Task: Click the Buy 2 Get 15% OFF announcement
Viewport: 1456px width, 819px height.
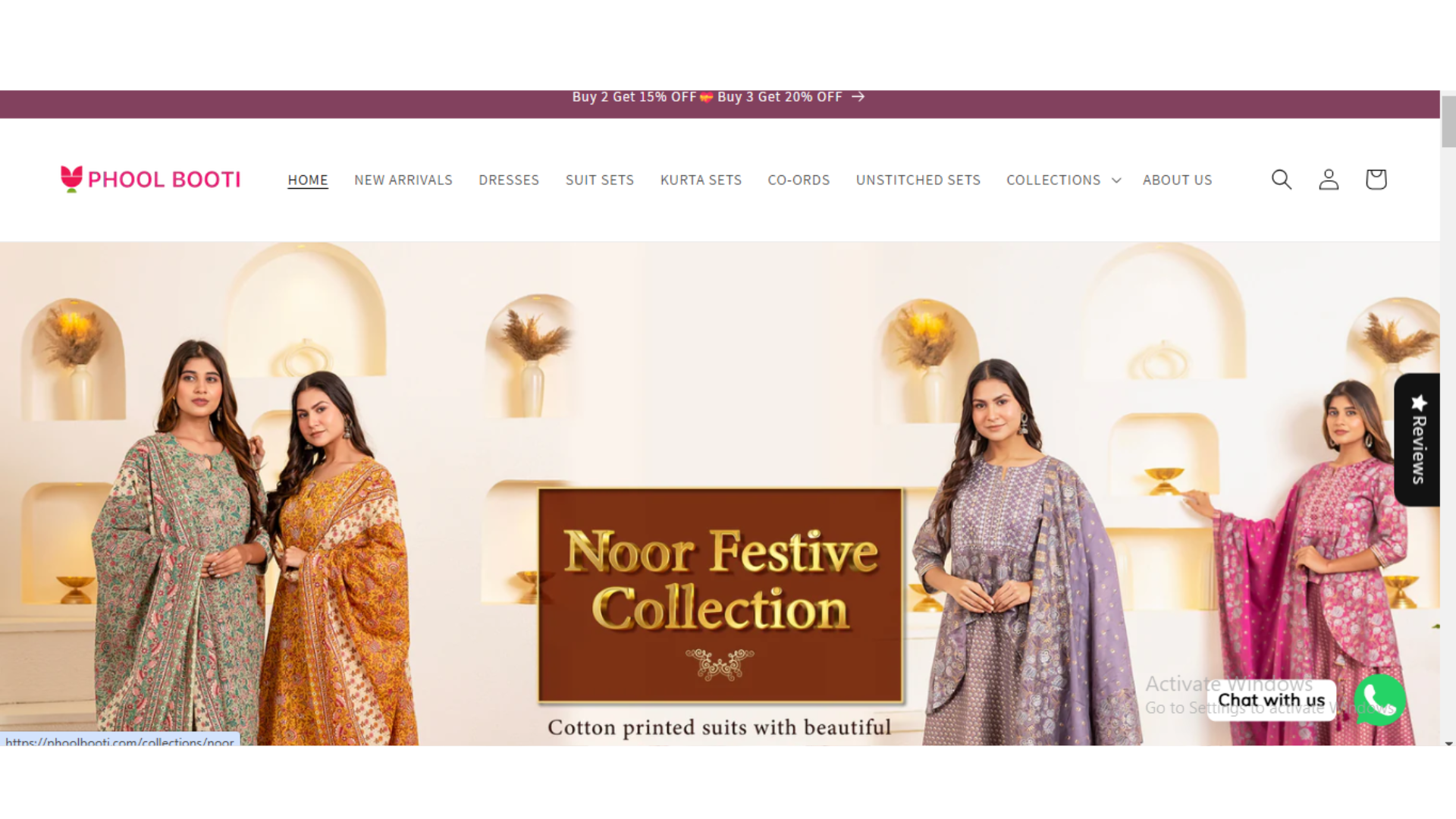Action: (634, 97)
